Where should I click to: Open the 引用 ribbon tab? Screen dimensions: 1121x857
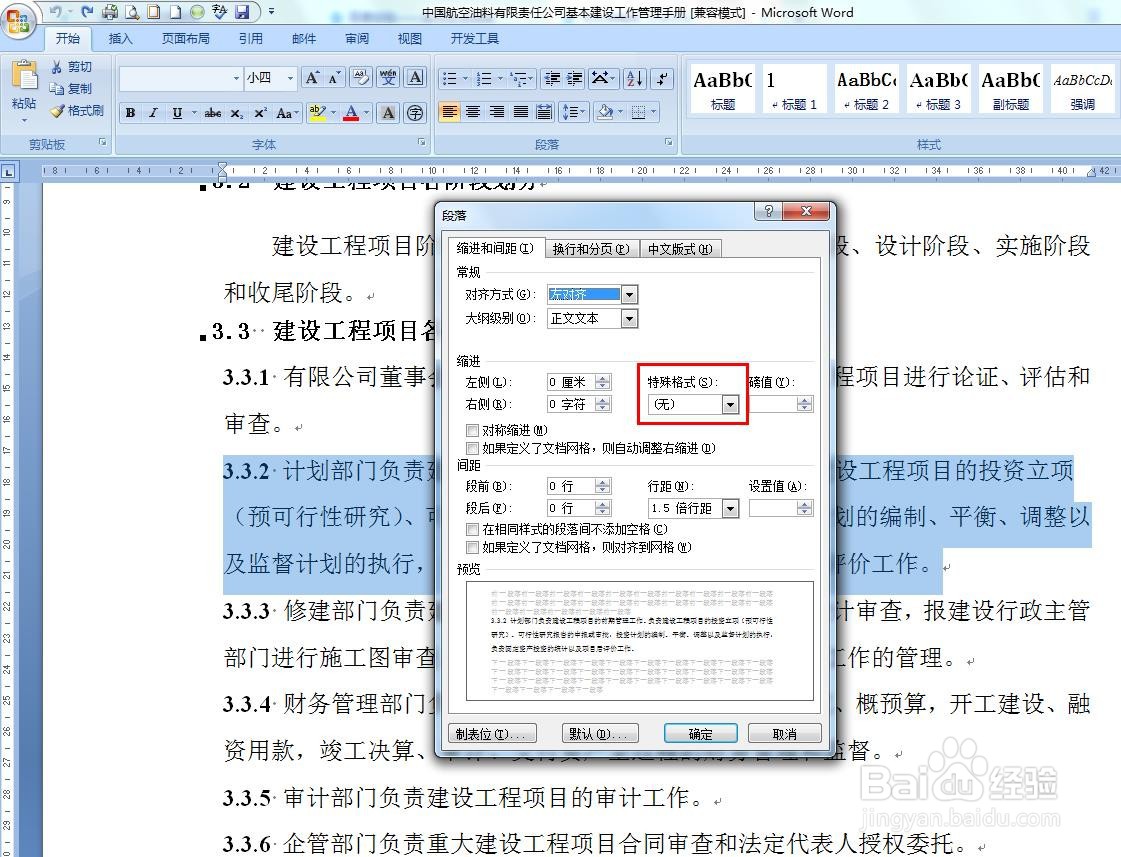[250, 39]
